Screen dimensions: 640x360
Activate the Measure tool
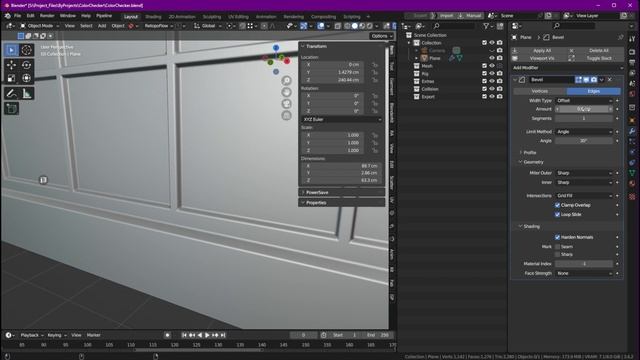27,94
